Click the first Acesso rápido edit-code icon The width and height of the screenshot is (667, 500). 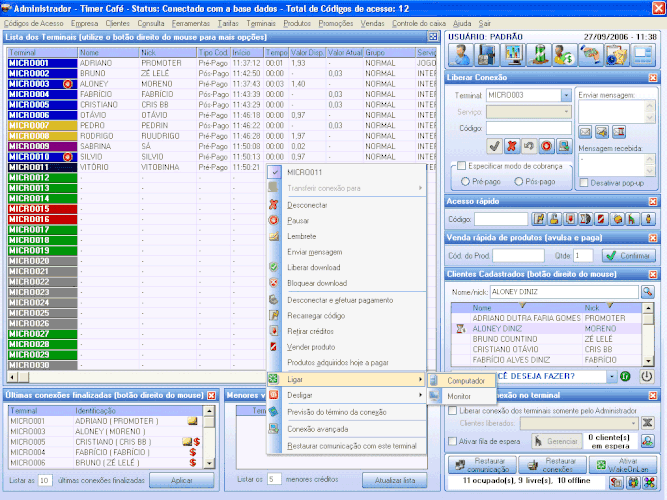click(x=538, y=219)
